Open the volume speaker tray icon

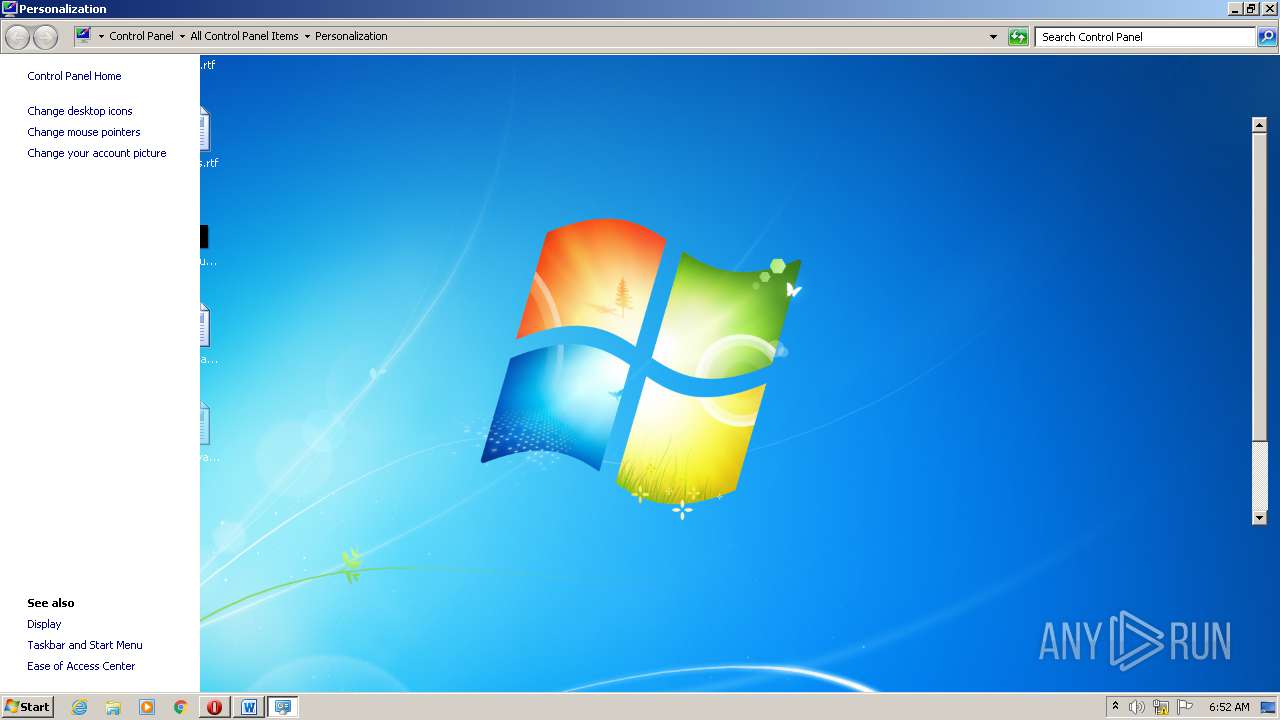pyautogui.click(x=1137, y=707)
